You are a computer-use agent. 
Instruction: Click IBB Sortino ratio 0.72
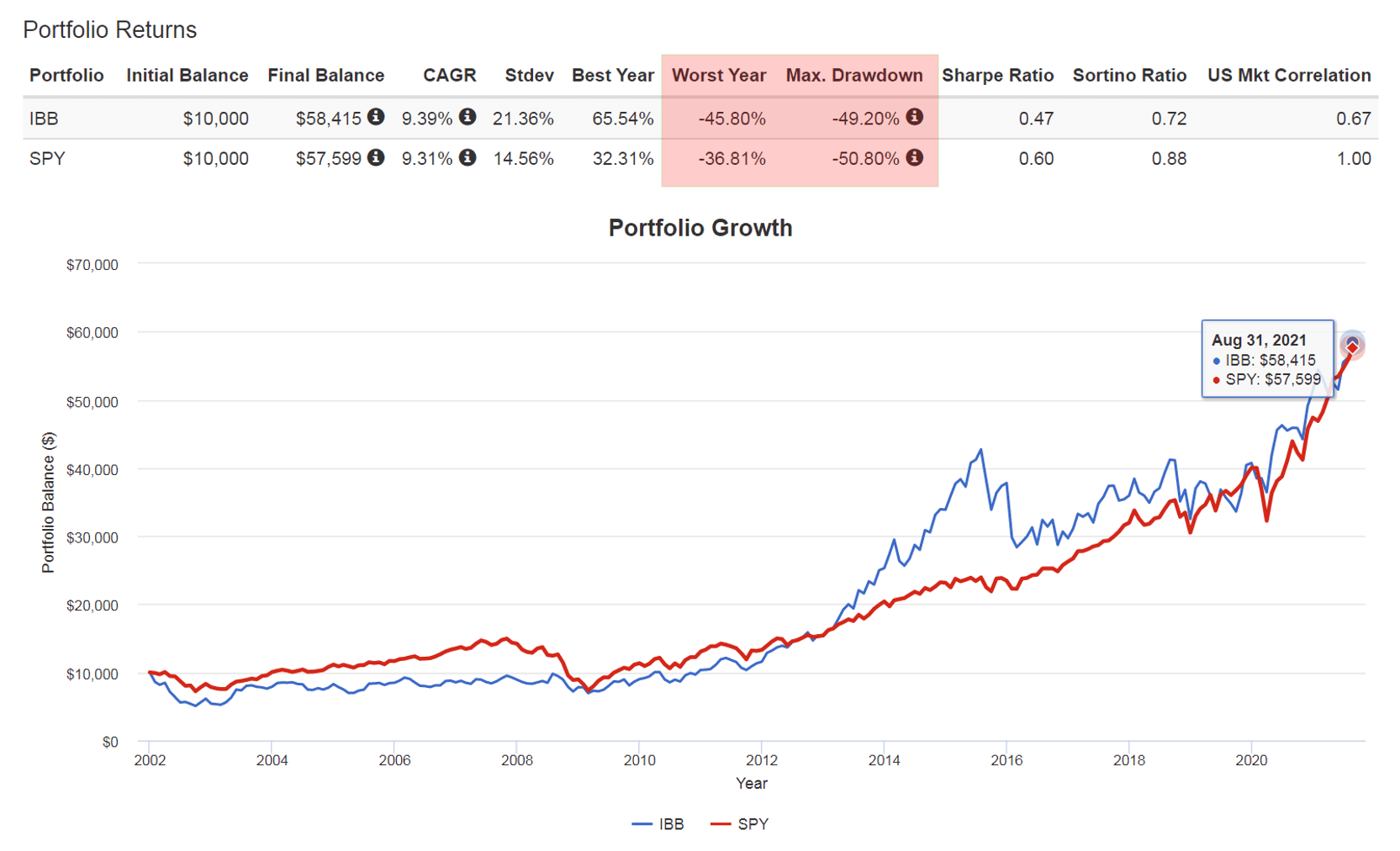tap(1169, 119)
